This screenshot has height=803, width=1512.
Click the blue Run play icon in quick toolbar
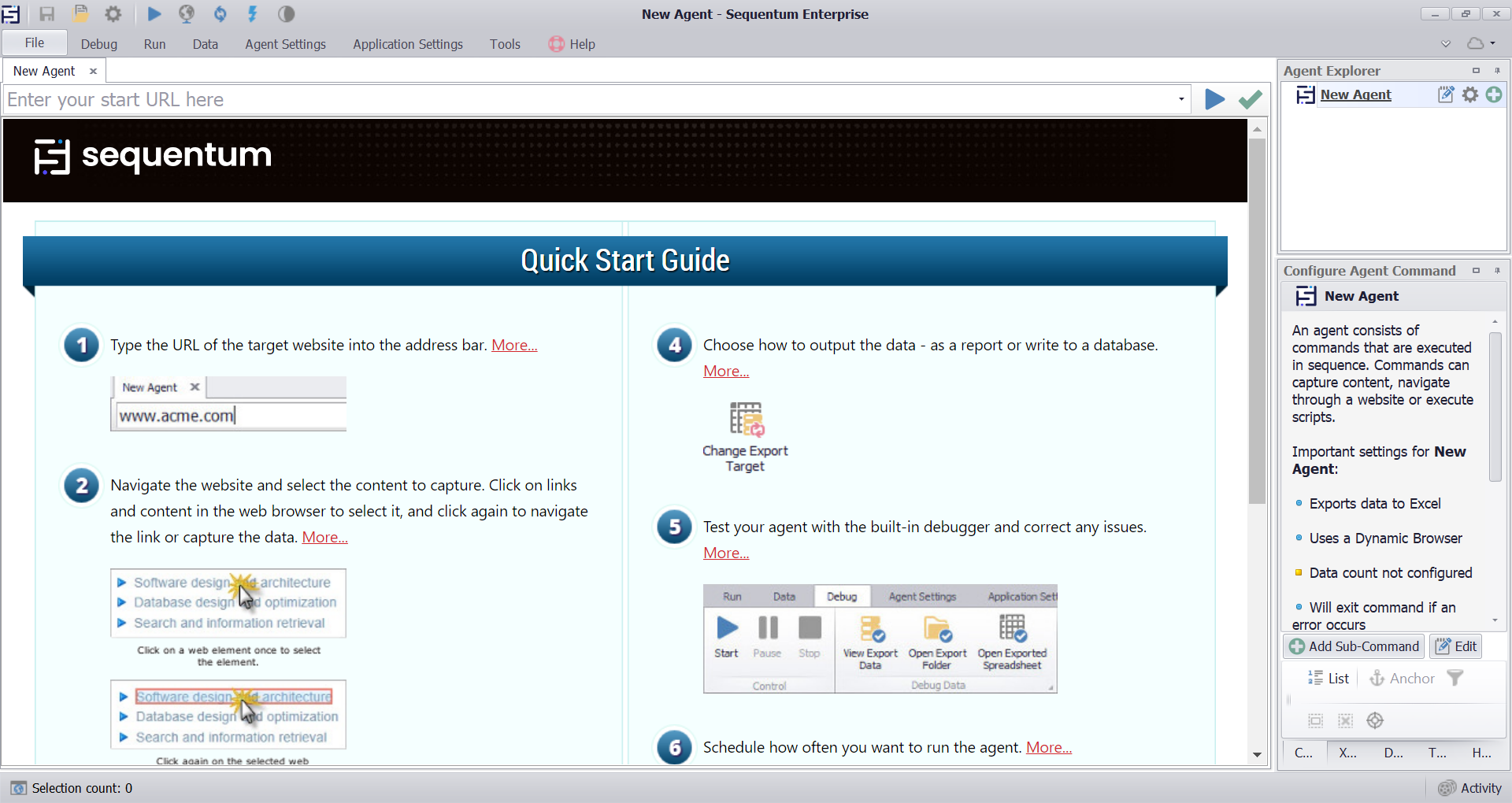[154, 13]
